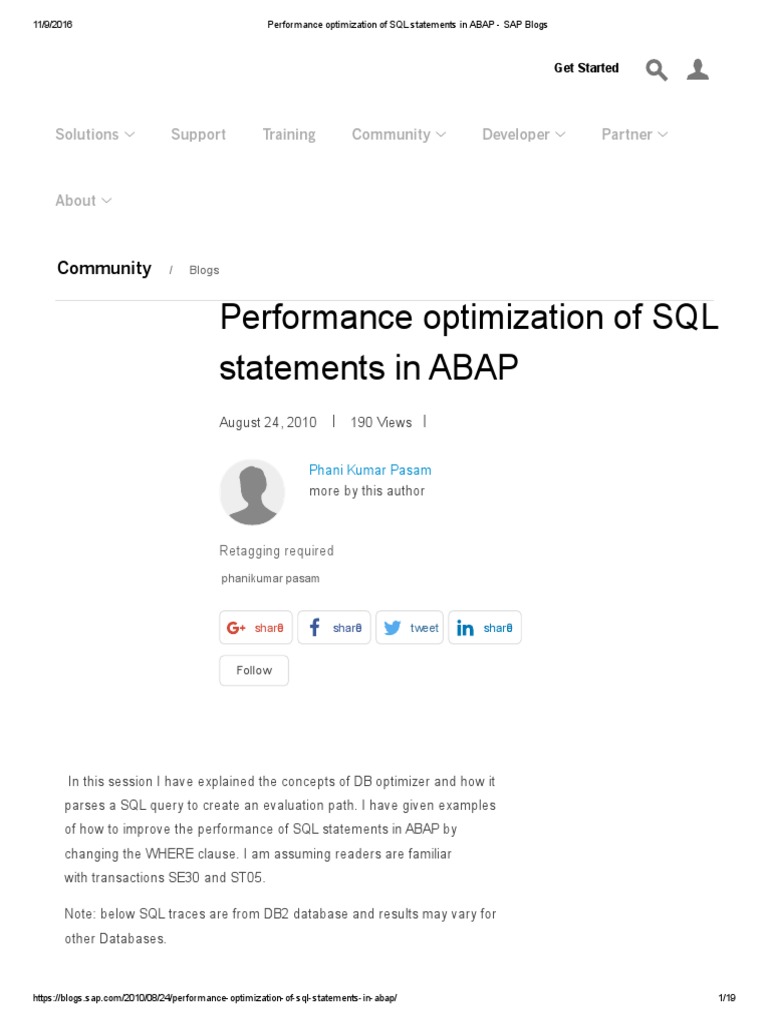Screen dimensions: 768x1024
Task: Expand the Solutions dropdown menu
Action: click(x=95, y=134)
